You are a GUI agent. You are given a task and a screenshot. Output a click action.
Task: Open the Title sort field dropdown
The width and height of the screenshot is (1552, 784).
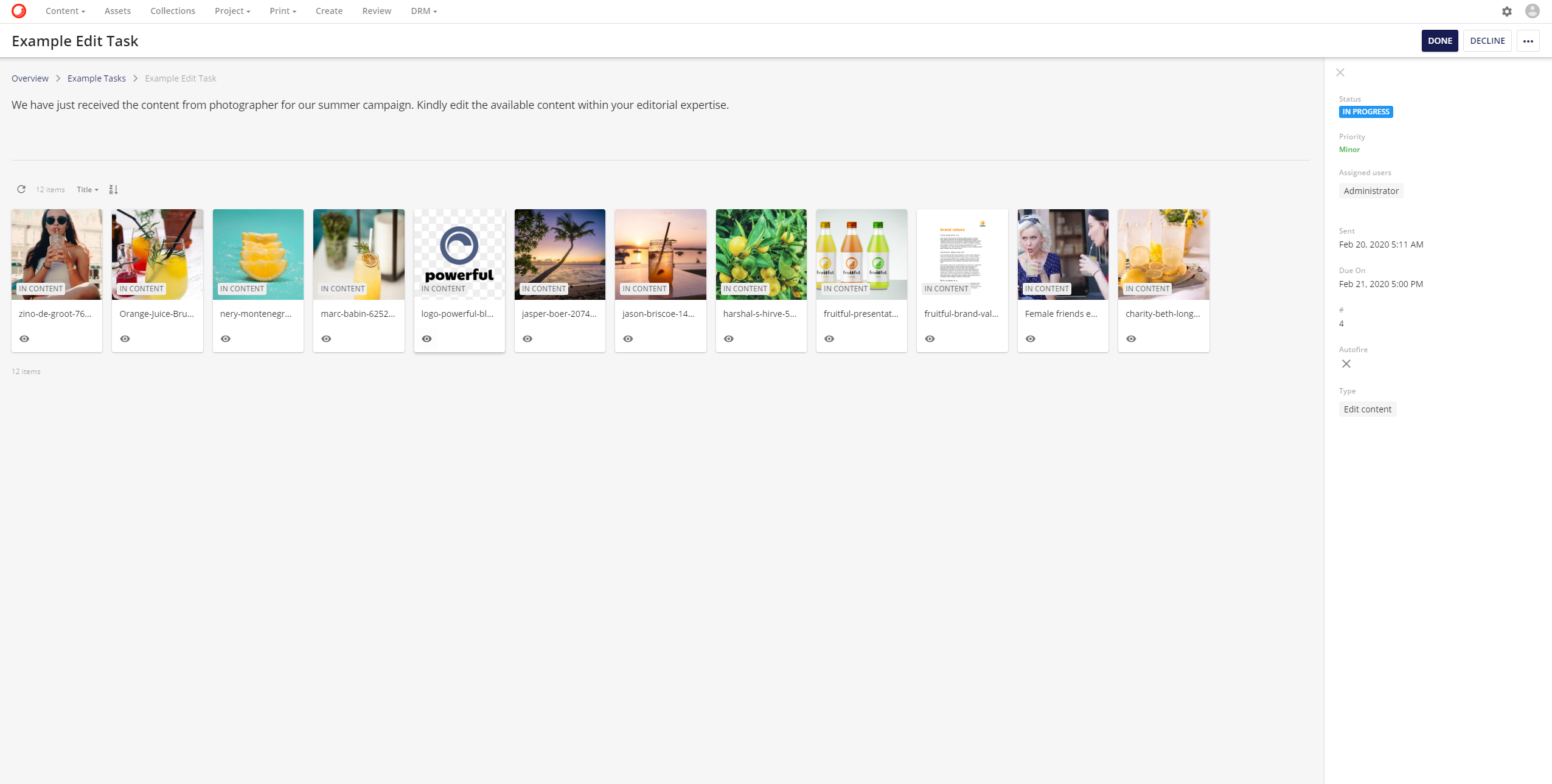point(87,189)
